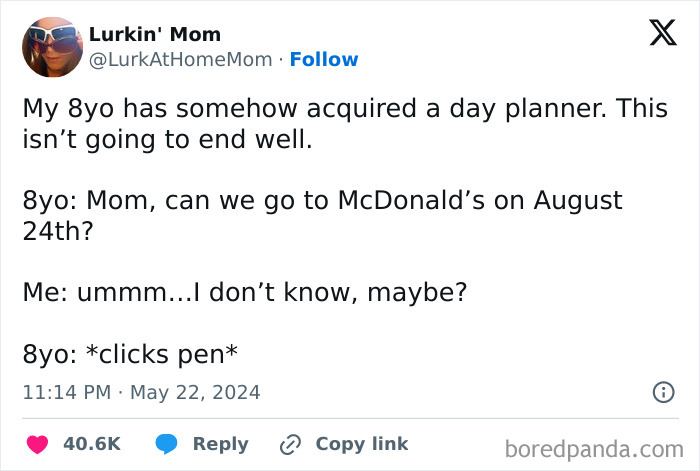Click the chain link copy icon
The image size is (700, 471).
291,444
